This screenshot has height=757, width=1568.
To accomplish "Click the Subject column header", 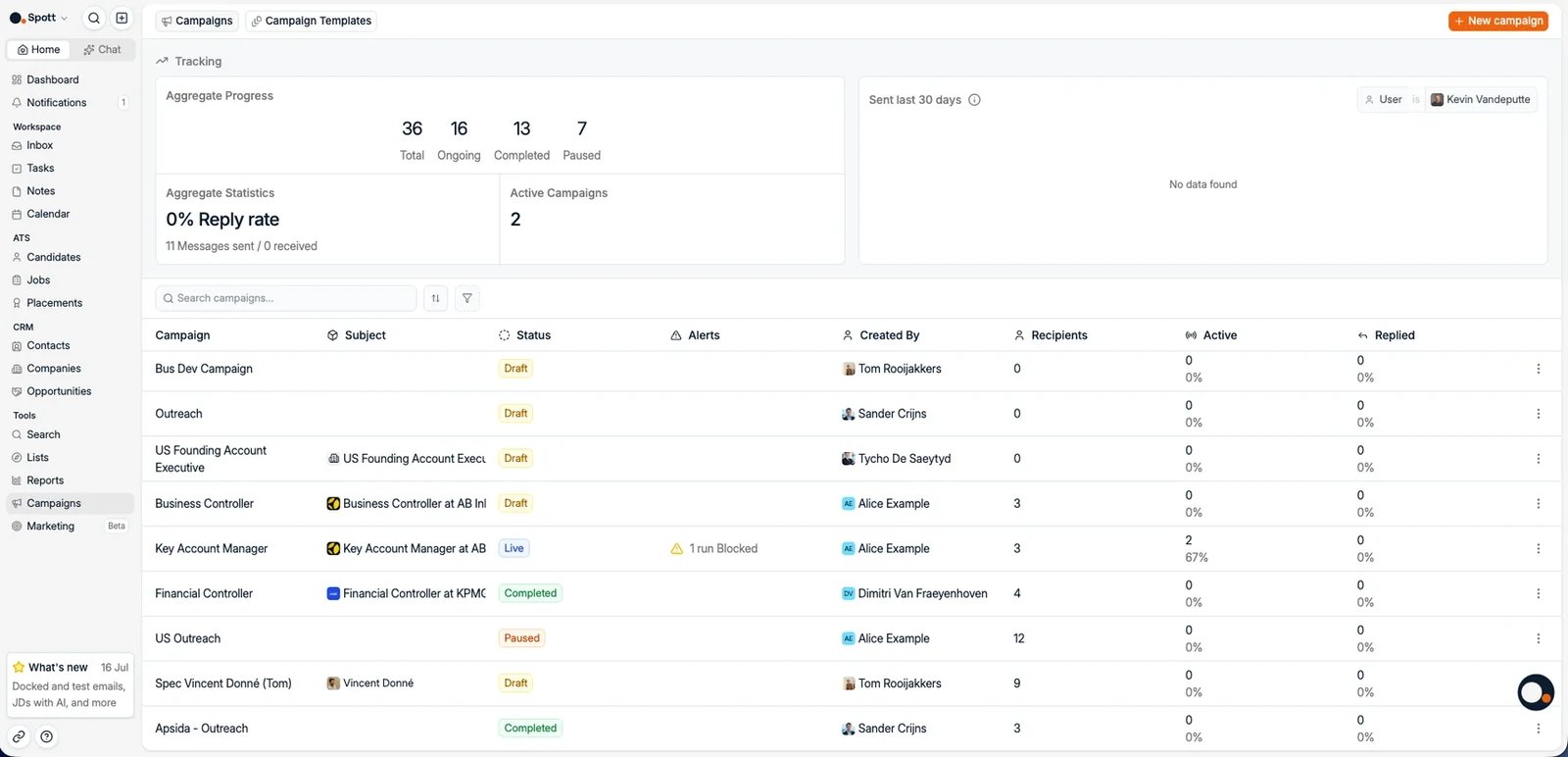I will pos(357,335).
